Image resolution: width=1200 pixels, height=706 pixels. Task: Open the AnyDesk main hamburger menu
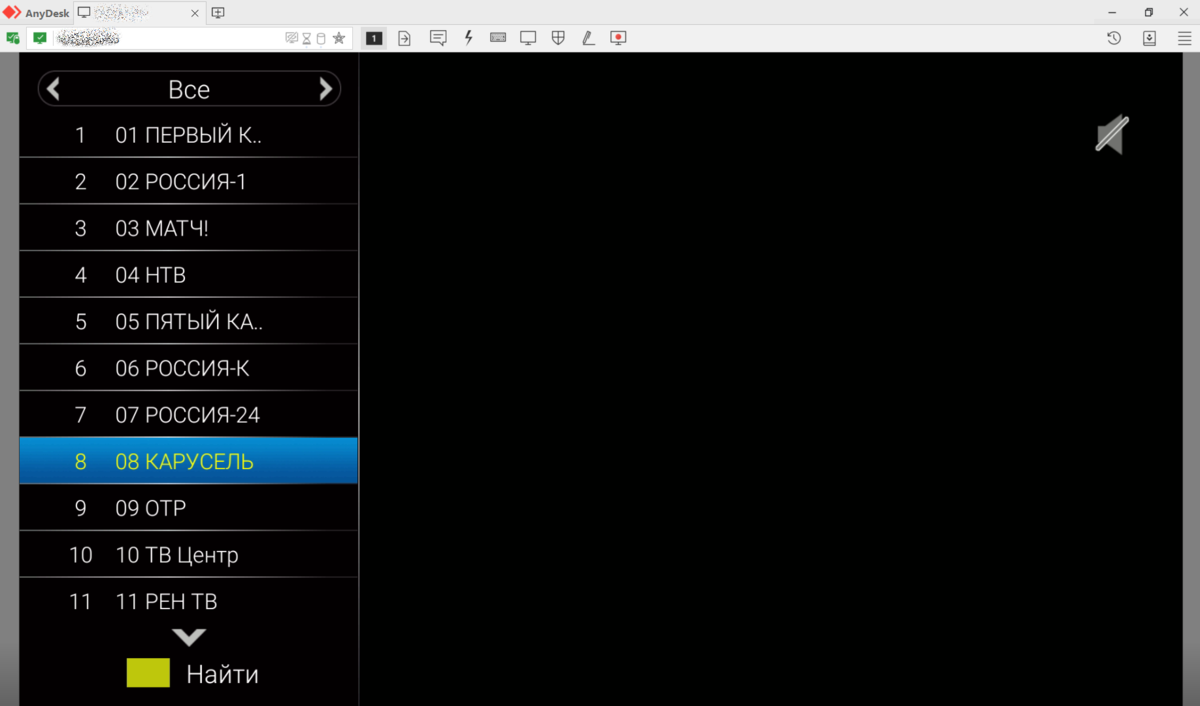coord(1184,38)
